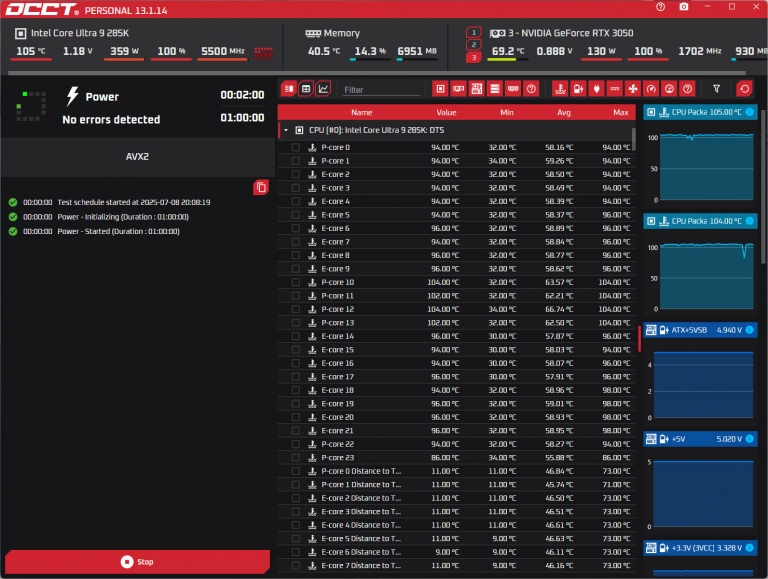Toggle power plug sensor filter

coord(597,89)
